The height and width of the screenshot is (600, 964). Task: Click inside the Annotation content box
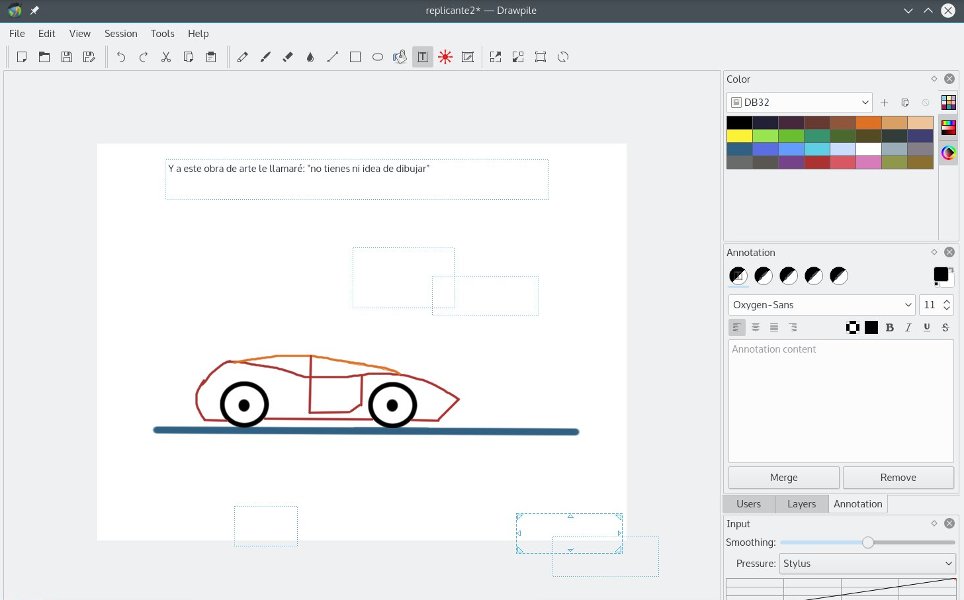pos(840,400)
